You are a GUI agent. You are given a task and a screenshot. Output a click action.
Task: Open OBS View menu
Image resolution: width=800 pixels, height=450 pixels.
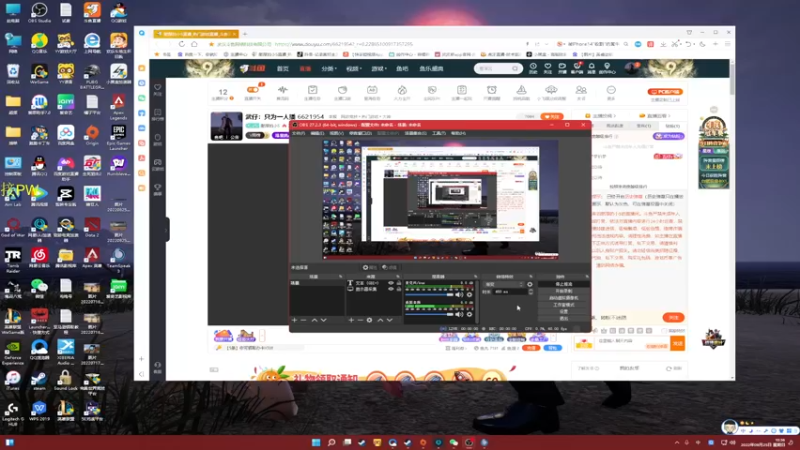click(337, 134)
